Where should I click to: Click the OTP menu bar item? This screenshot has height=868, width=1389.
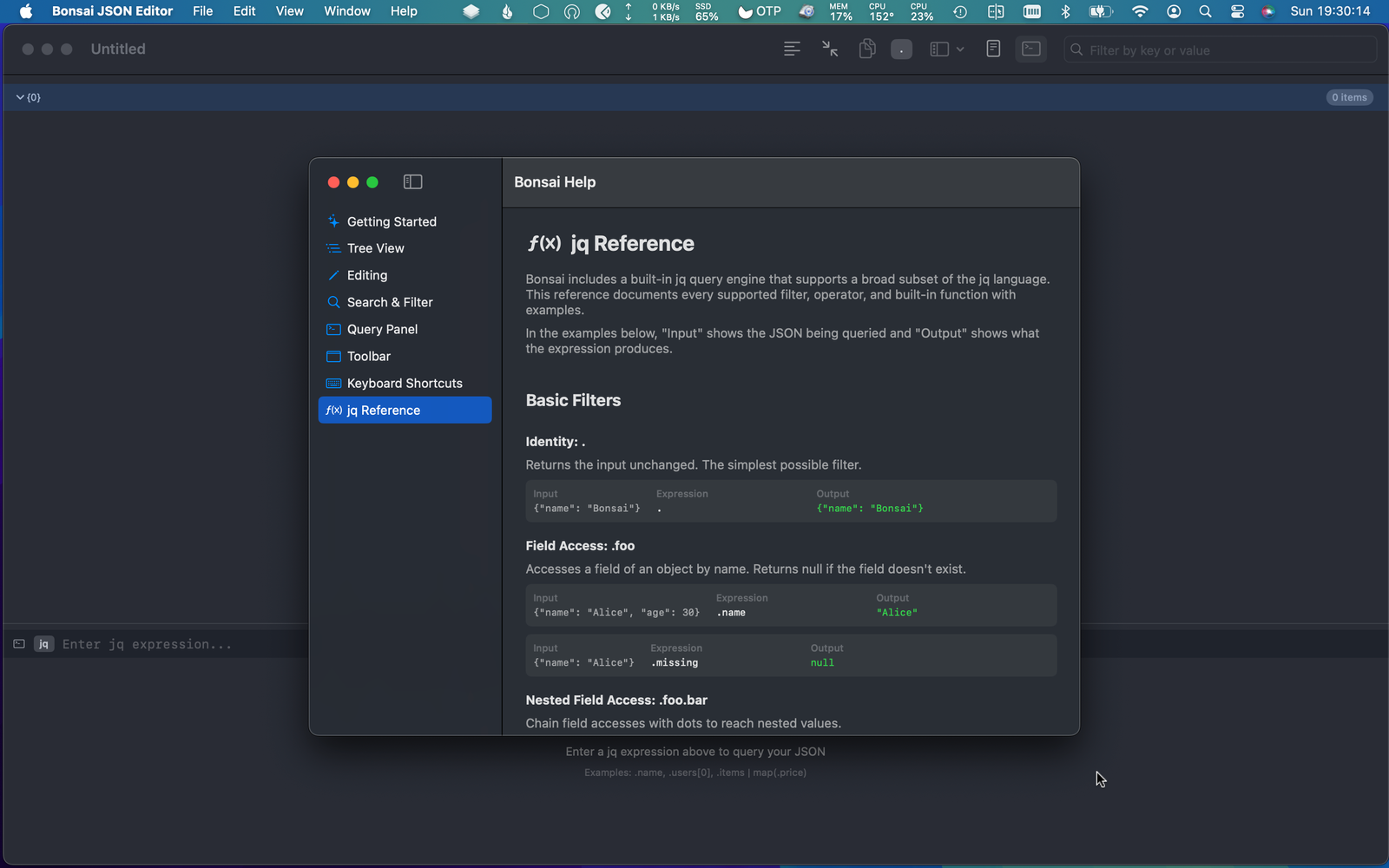[x=760, y=11]
